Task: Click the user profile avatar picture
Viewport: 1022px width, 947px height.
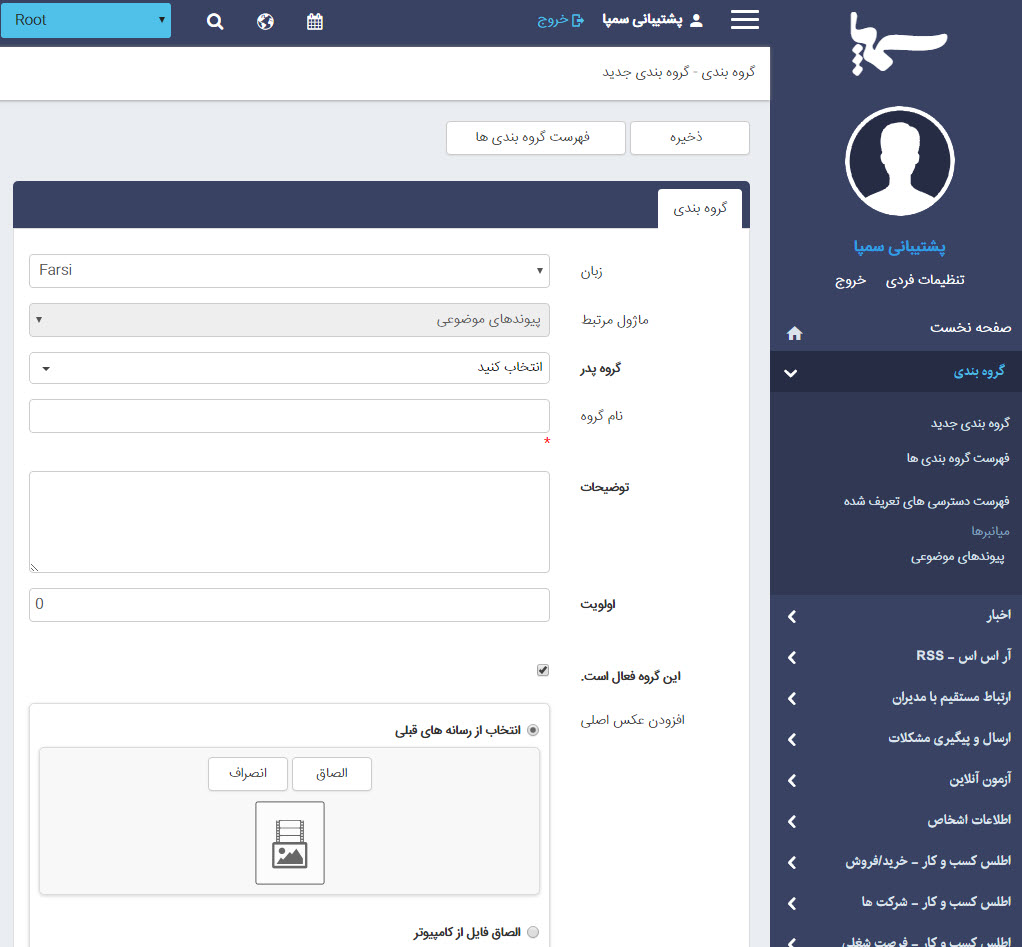Action: point(899,161)
